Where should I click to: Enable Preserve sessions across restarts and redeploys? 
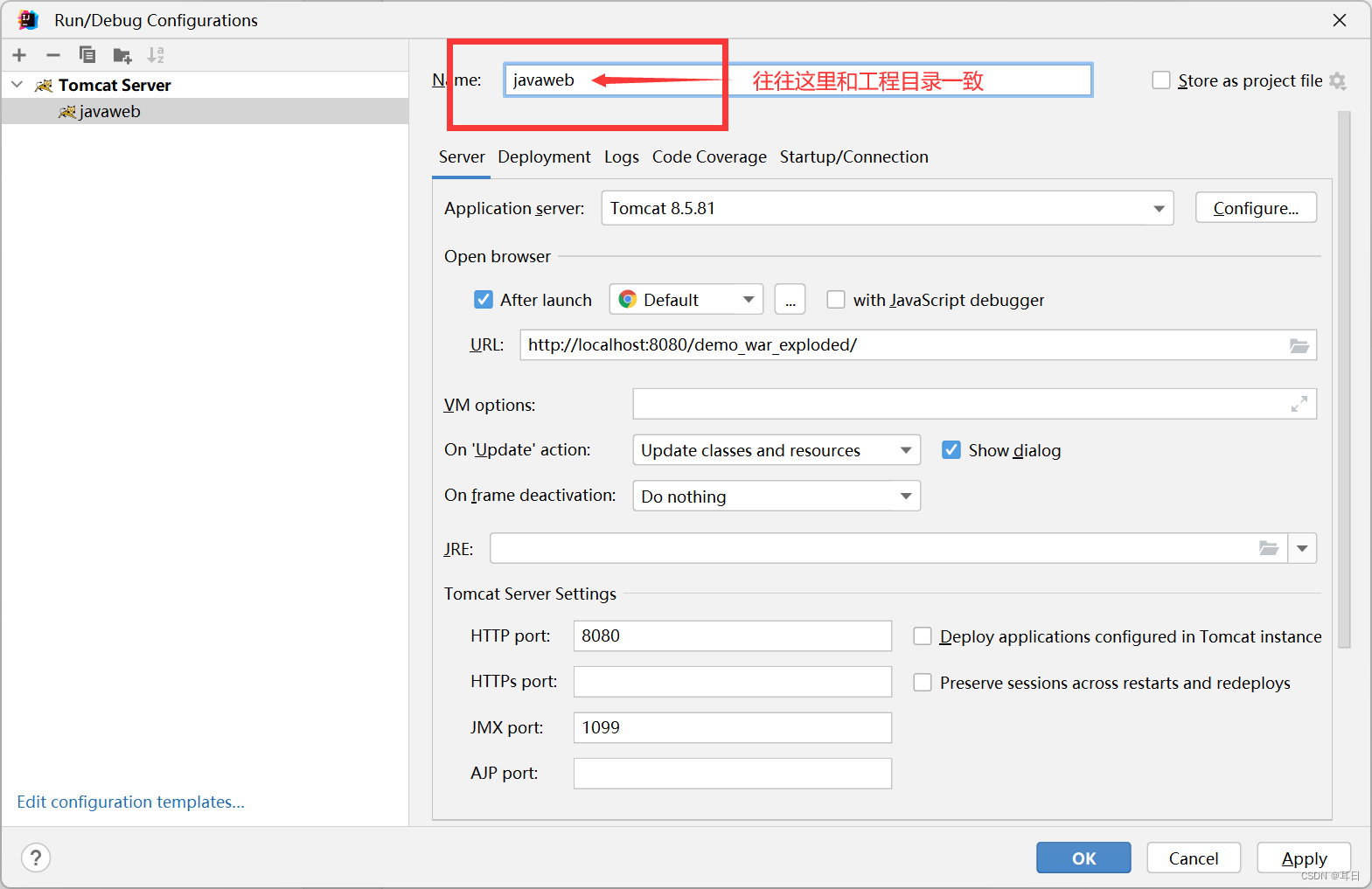point(923,683)
